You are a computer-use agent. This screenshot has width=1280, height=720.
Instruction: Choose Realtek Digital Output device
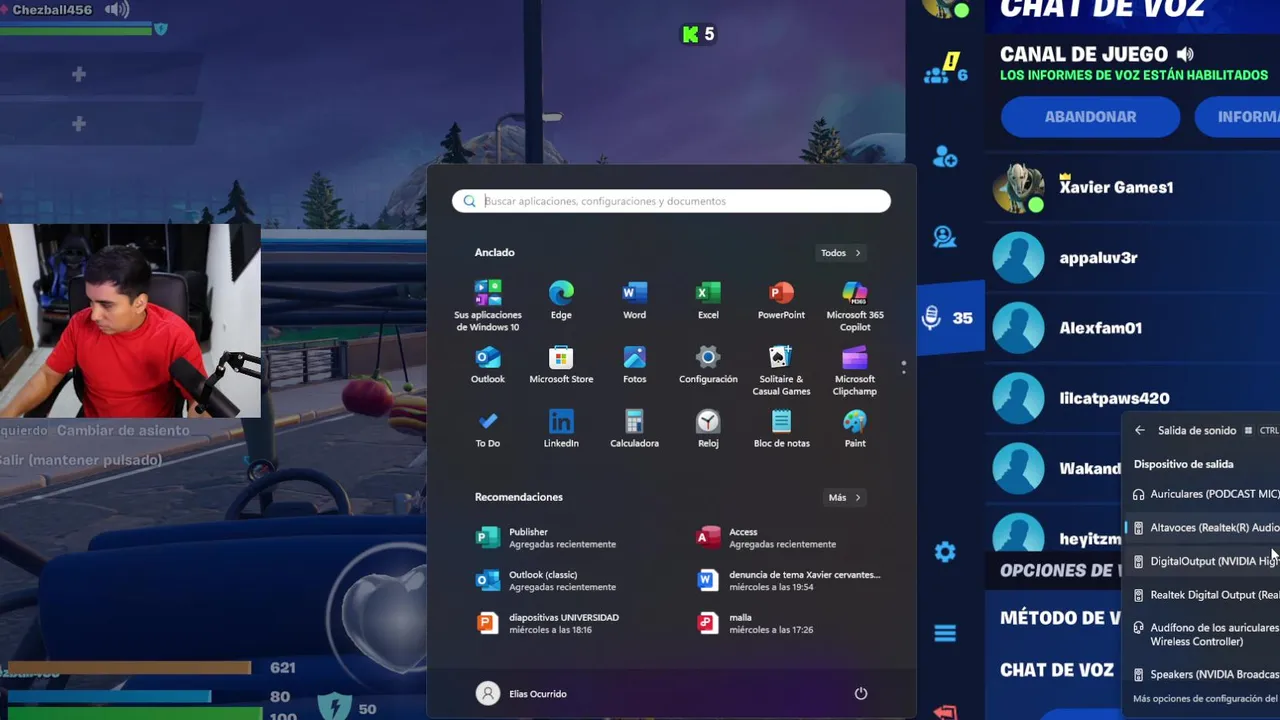click(x=1204, y=595)
